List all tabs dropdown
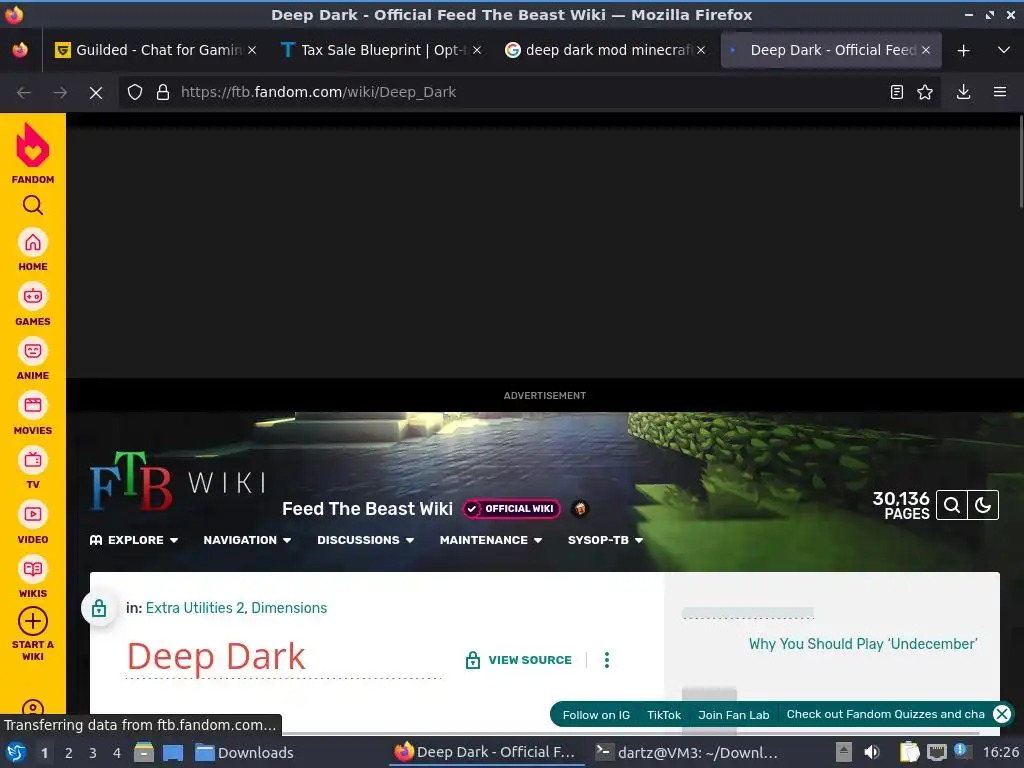 [1004, 50]
